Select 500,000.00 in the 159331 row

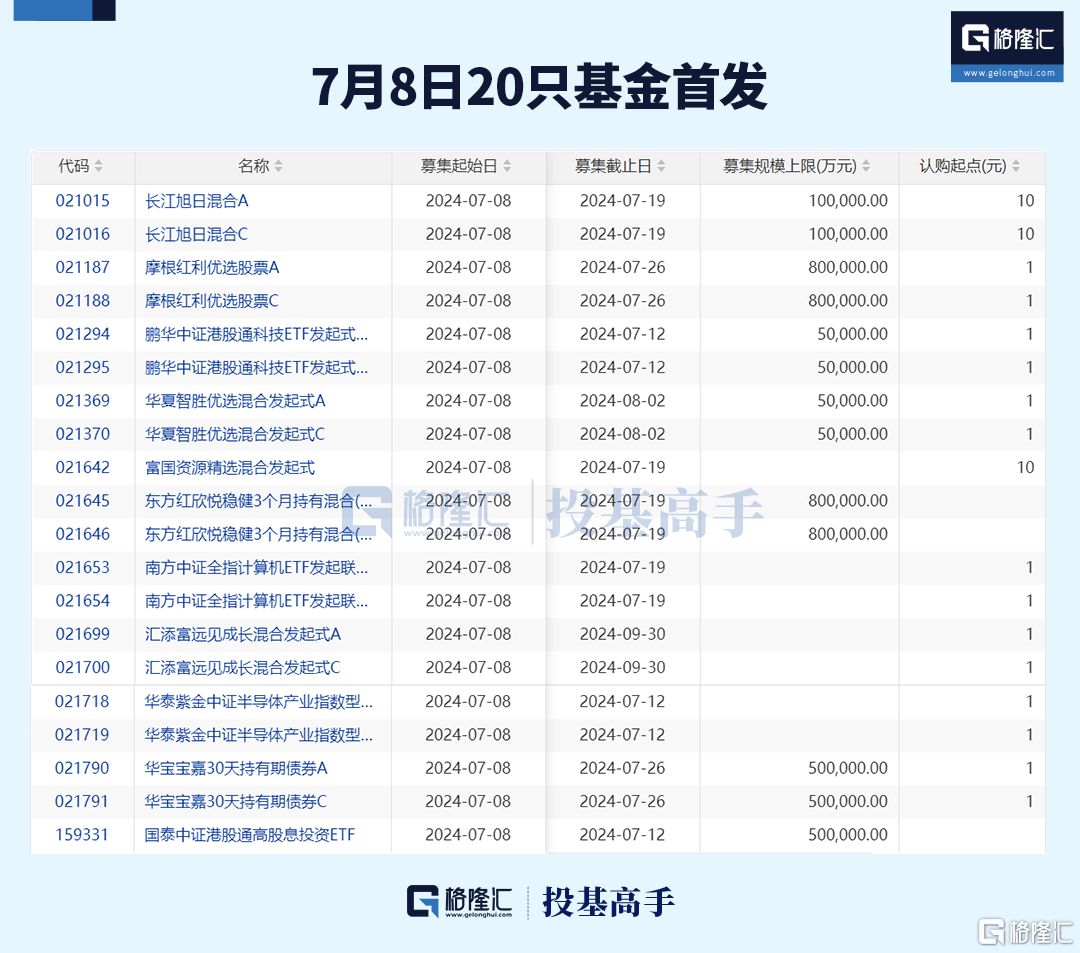click(x=848, y=835)
